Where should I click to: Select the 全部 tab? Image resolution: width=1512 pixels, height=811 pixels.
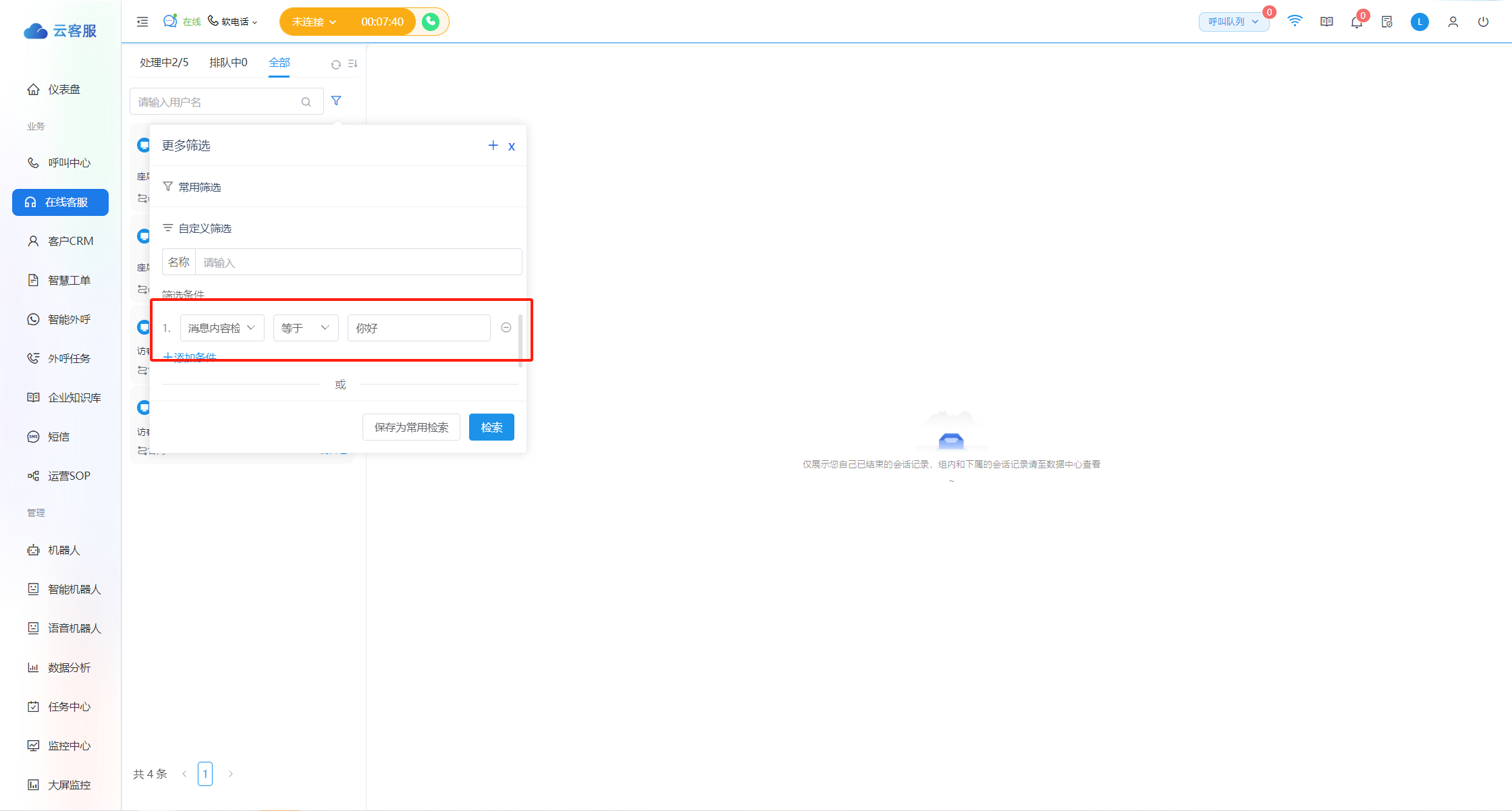tap(279, 62)
